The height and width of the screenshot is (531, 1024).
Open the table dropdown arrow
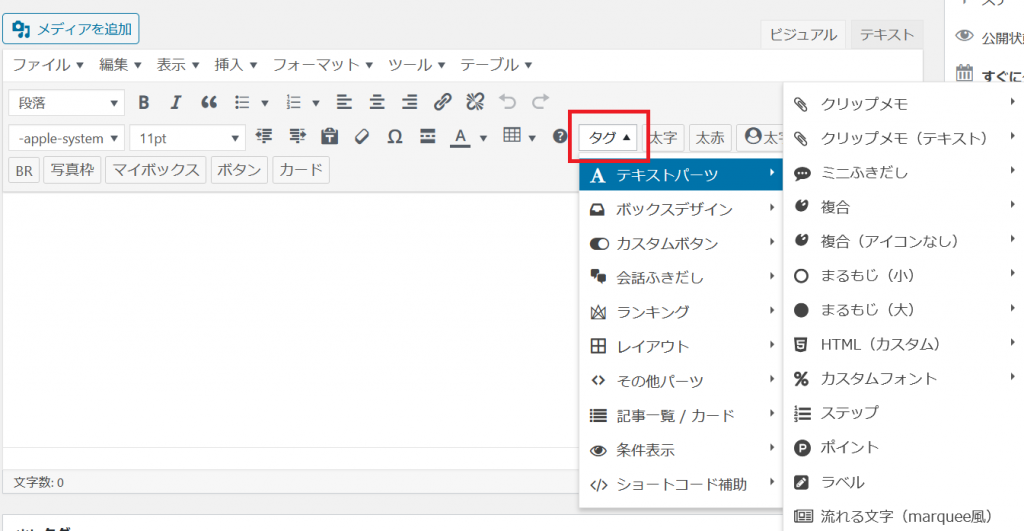pyautogui.click(x=532, y=138)
